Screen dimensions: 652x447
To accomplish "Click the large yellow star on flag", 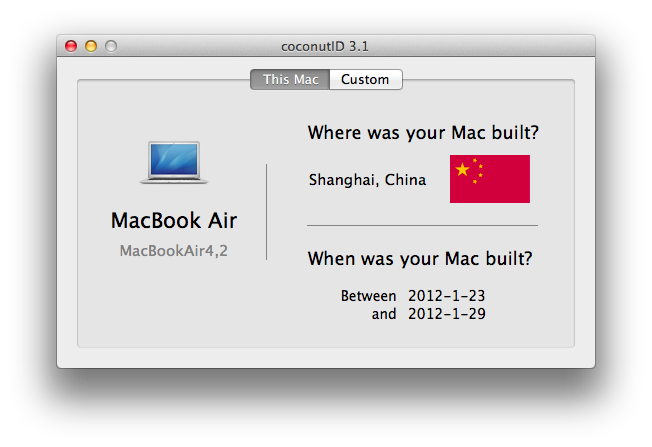I will pyautogui.click(x=462, y=169).
